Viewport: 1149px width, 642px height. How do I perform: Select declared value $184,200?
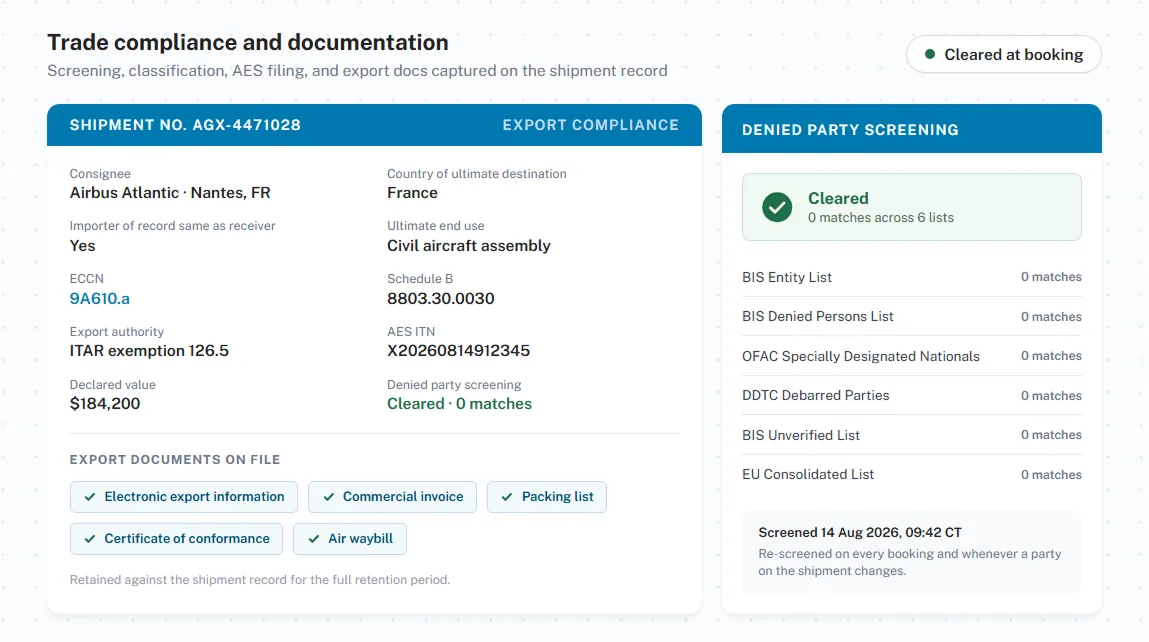105,404
